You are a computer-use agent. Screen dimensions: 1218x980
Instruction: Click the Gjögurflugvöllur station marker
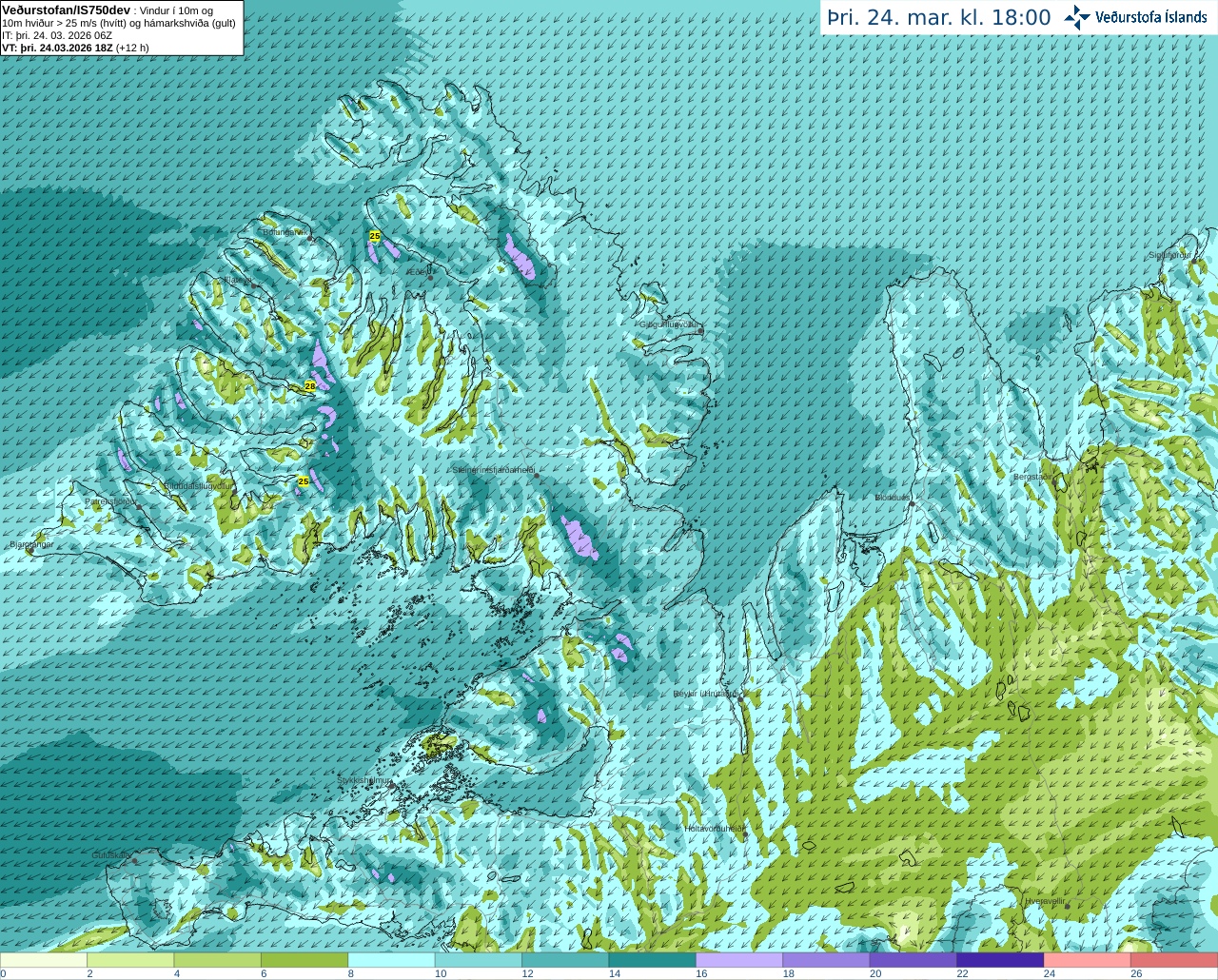click(700, 331)
